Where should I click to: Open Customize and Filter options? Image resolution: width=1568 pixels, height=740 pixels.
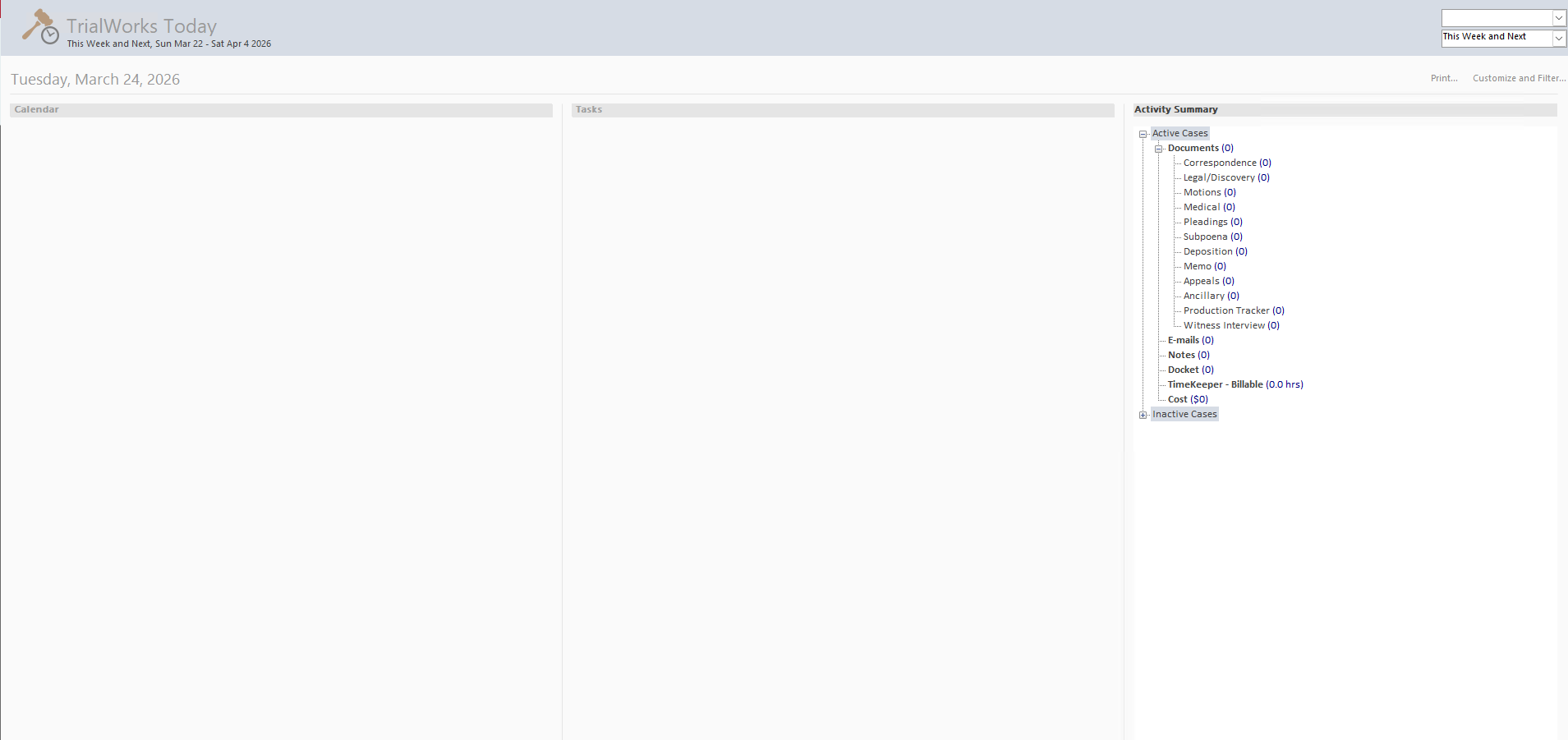1517,78
